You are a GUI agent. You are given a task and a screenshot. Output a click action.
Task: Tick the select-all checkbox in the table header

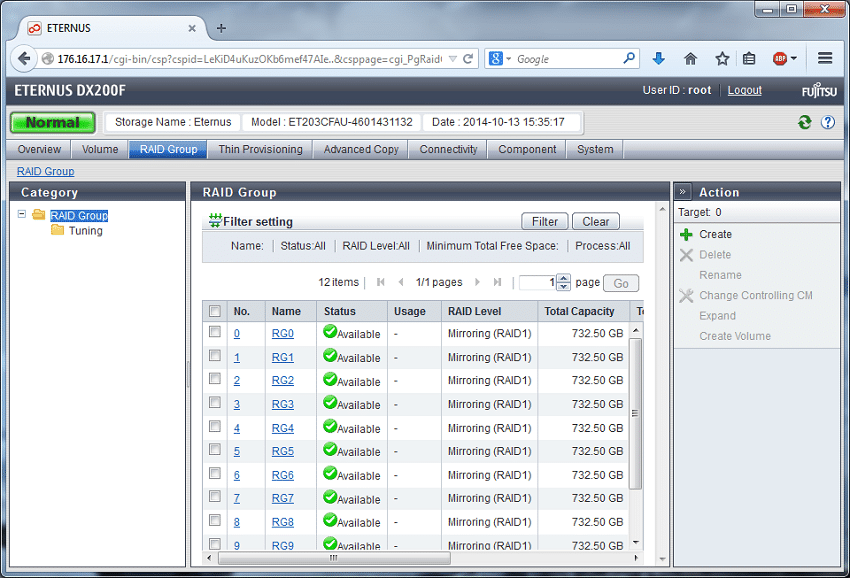(x=215, y=311)
